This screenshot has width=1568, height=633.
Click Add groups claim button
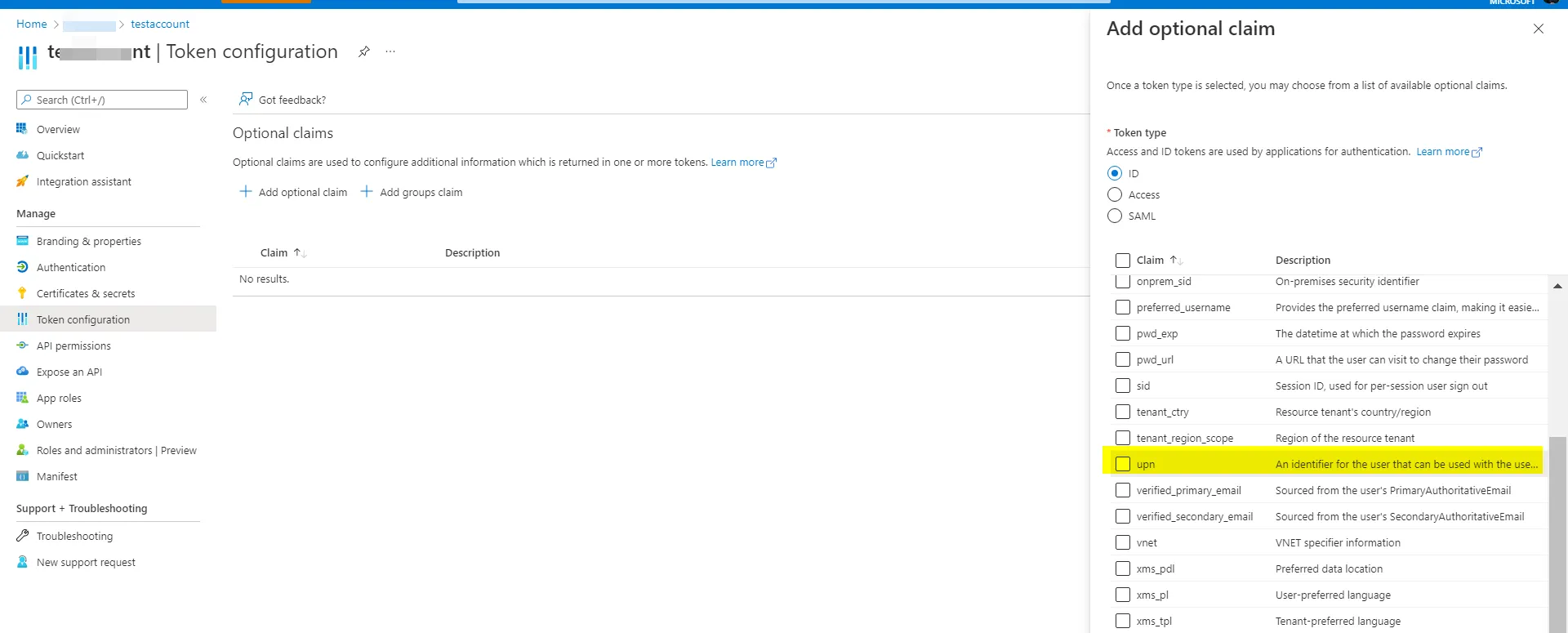[412, 192]
